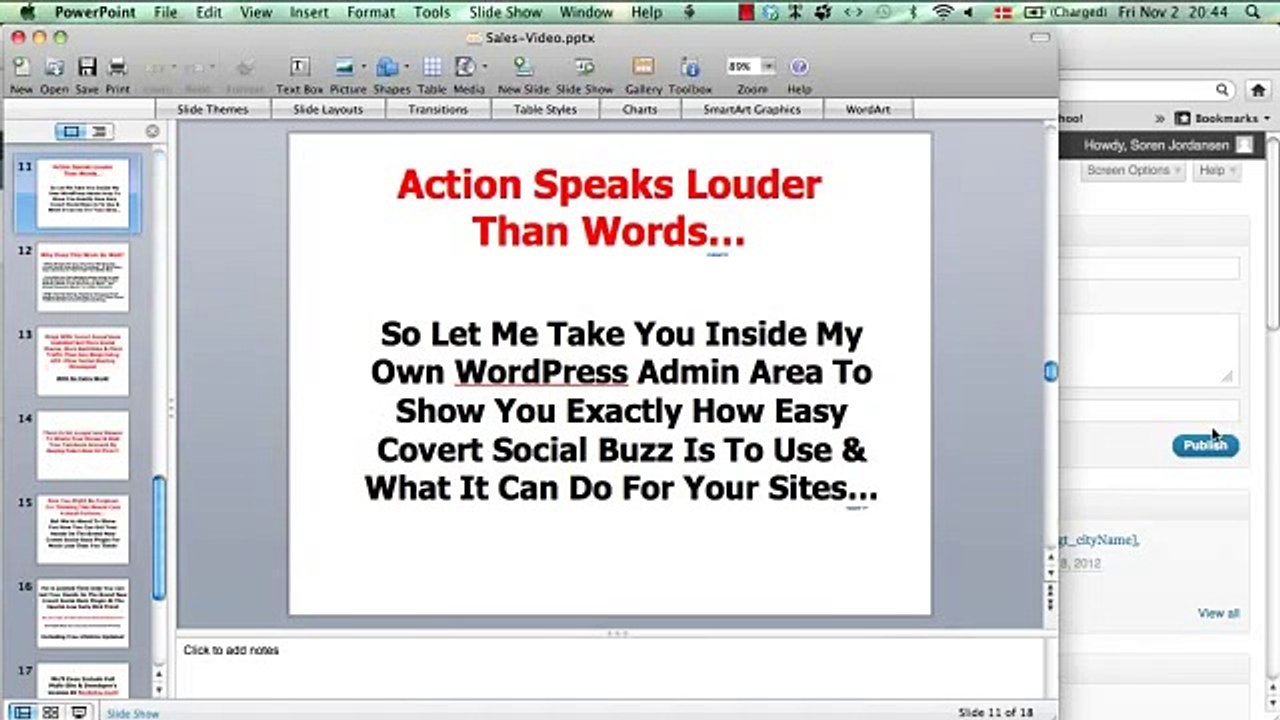
Task: Close the slide thumbnail pane
Action: (152, 131)
